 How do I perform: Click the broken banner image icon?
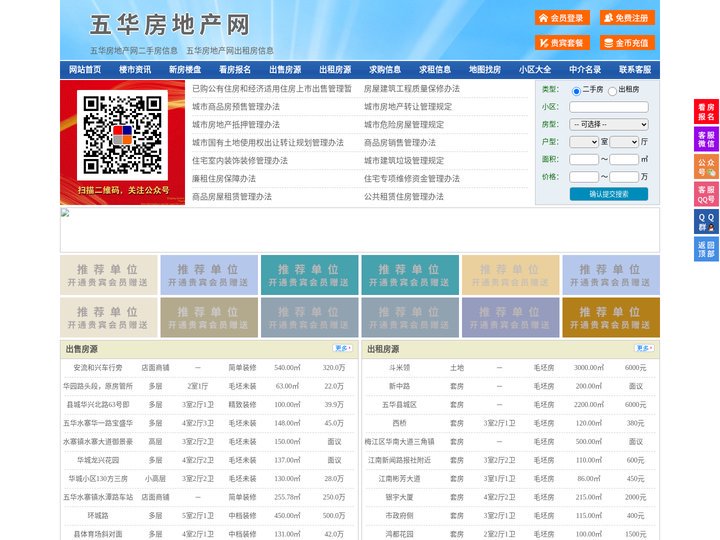(x=65, y=213)
